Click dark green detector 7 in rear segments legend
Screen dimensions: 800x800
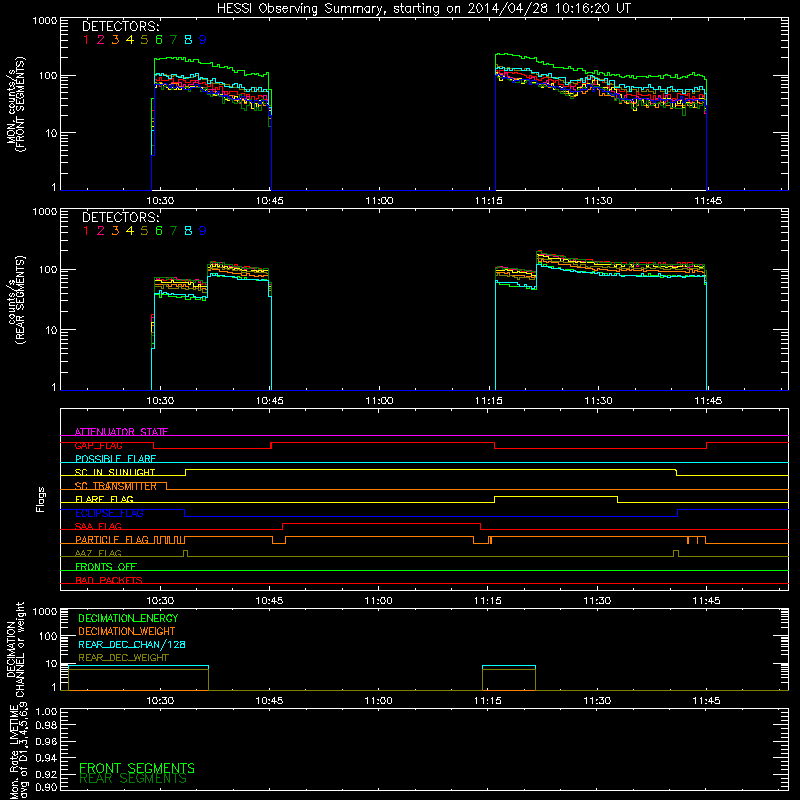173,231
